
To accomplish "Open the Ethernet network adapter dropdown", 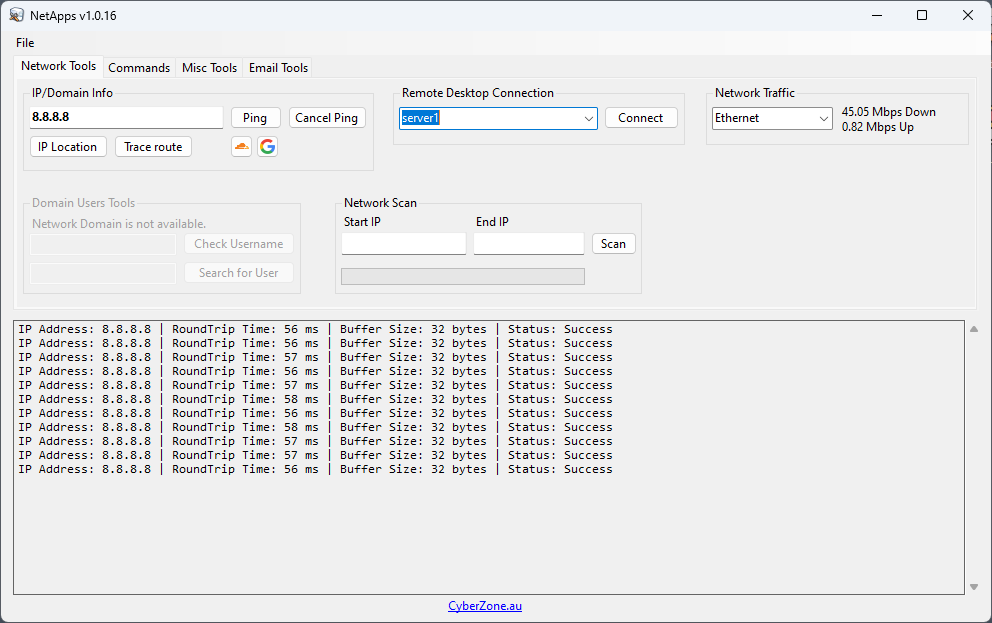I will click(824, 119).
